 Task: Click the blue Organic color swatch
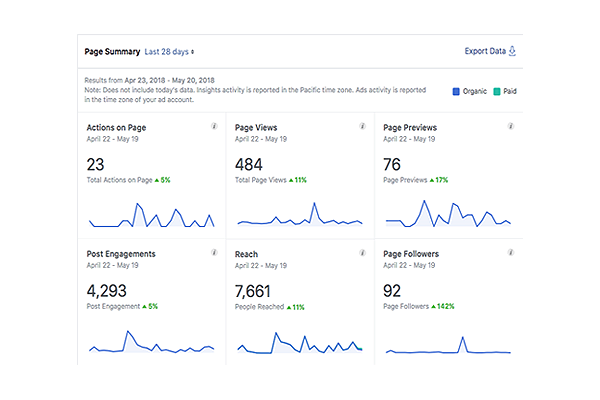coord(456,91)
